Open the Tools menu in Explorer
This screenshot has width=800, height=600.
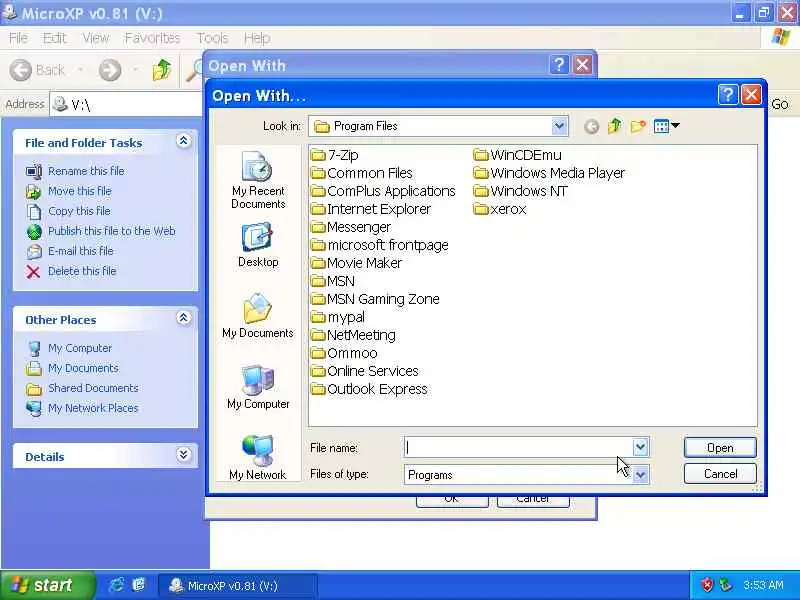pos(212,38)
